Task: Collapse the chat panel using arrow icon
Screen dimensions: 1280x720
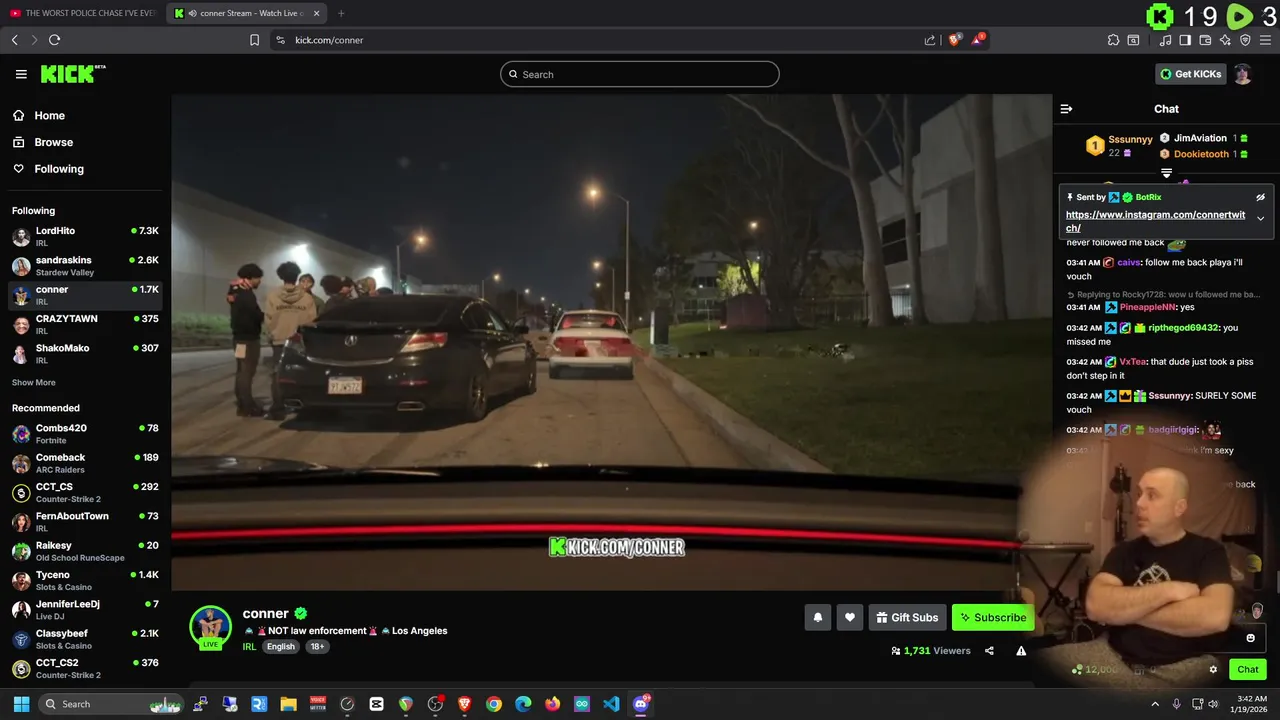Action: 1066,109
